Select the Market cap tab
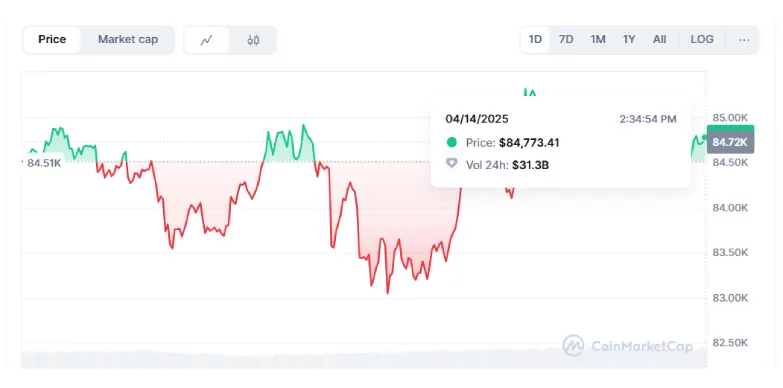Screen dimensions: 783x388 coord(128,39)
